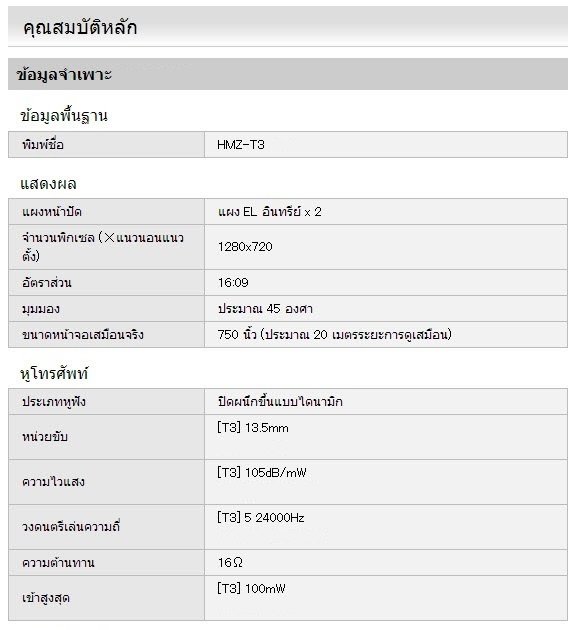Click the ขนาดหน้าจอเสมือนจริง row label
The image size is (579, 630).
click(x=83, y=334)
